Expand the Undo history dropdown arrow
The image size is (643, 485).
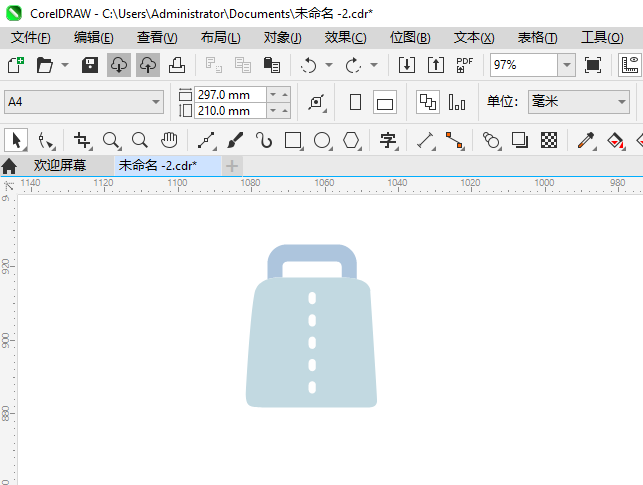click(x=329, y=65)
